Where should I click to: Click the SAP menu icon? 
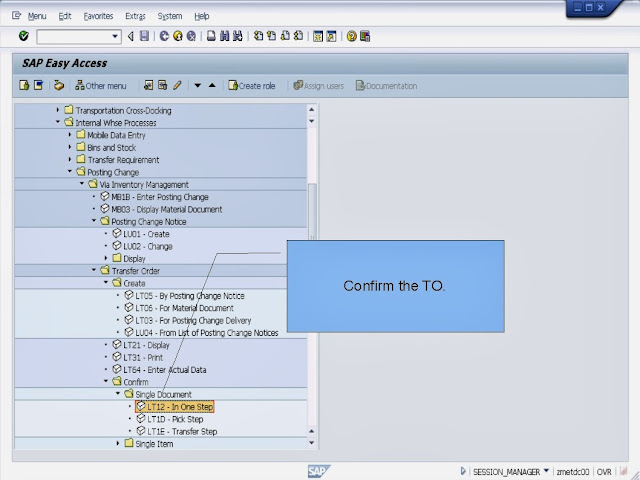pyautogui.click(x=38, y=85)
